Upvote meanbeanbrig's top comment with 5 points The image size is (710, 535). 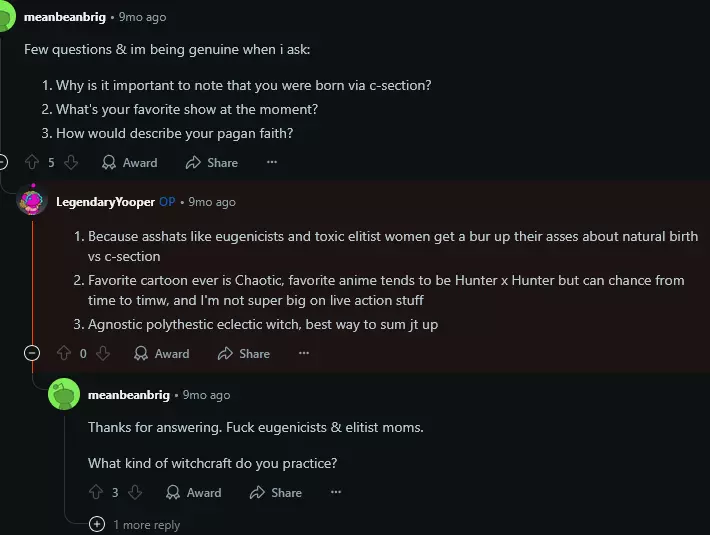32,162
